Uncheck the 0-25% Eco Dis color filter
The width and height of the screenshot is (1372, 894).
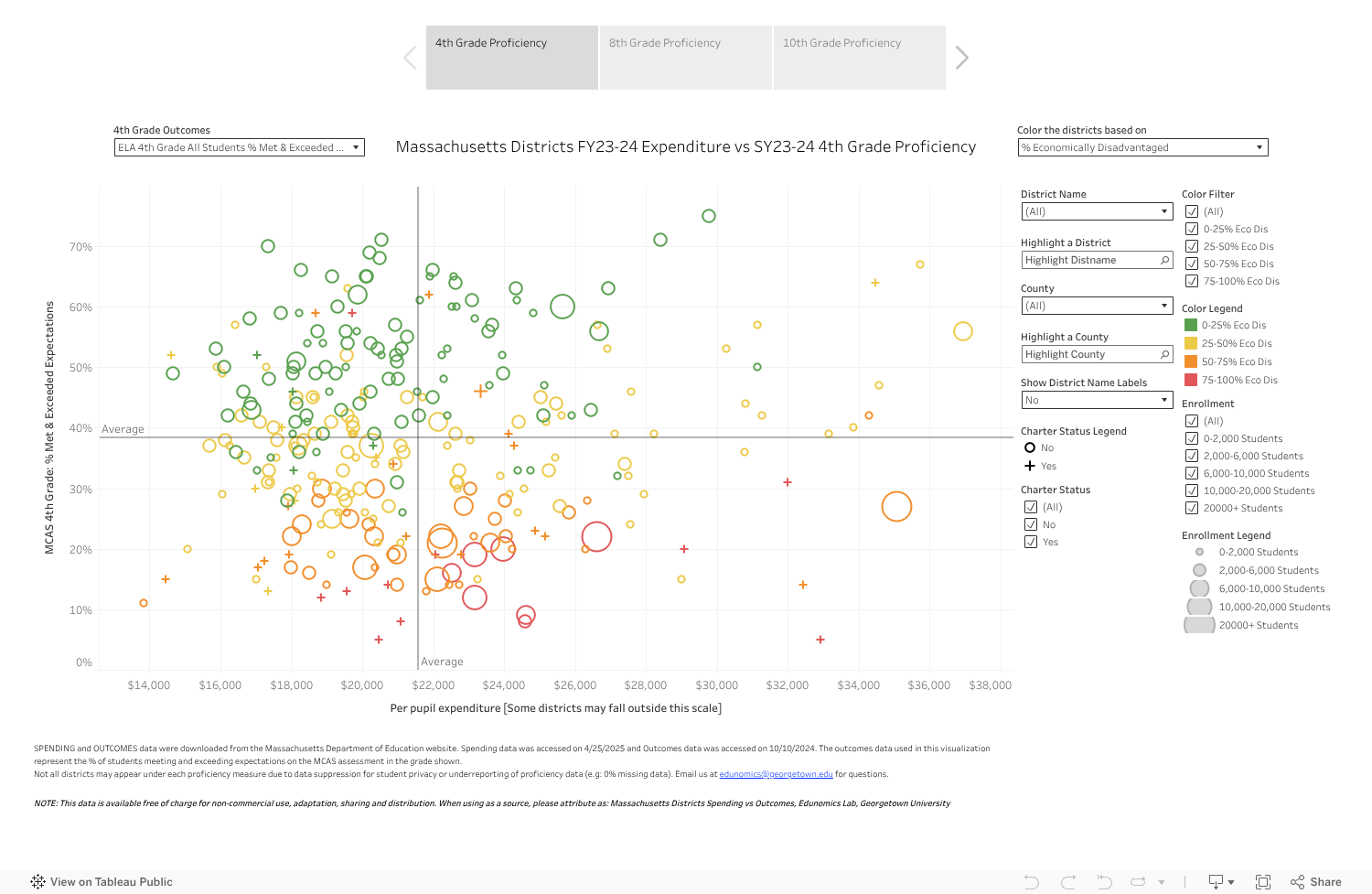pyautogui.click(x=1192, y=229)
